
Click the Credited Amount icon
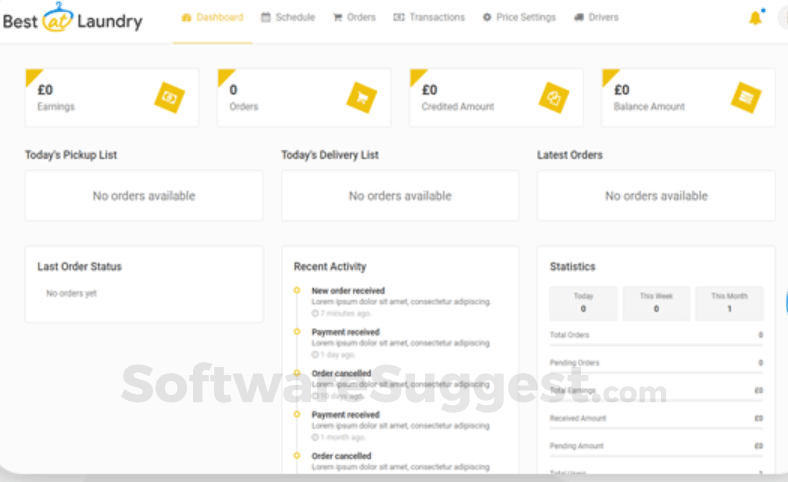(553, 97)
